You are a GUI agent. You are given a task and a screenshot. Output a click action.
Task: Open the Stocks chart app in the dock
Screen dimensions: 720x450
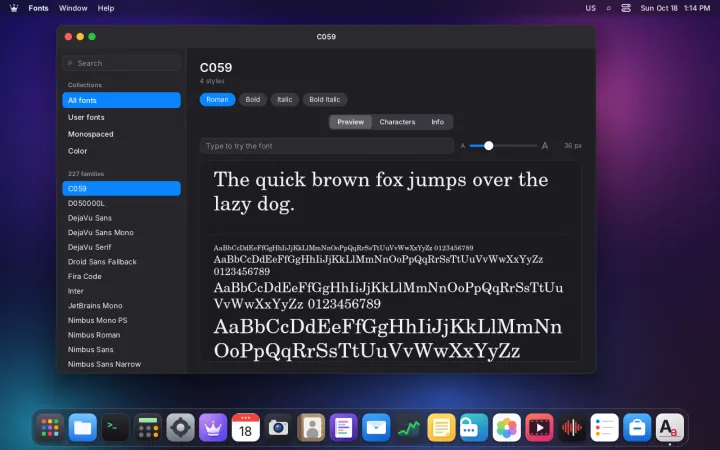[x=409, y=428]
